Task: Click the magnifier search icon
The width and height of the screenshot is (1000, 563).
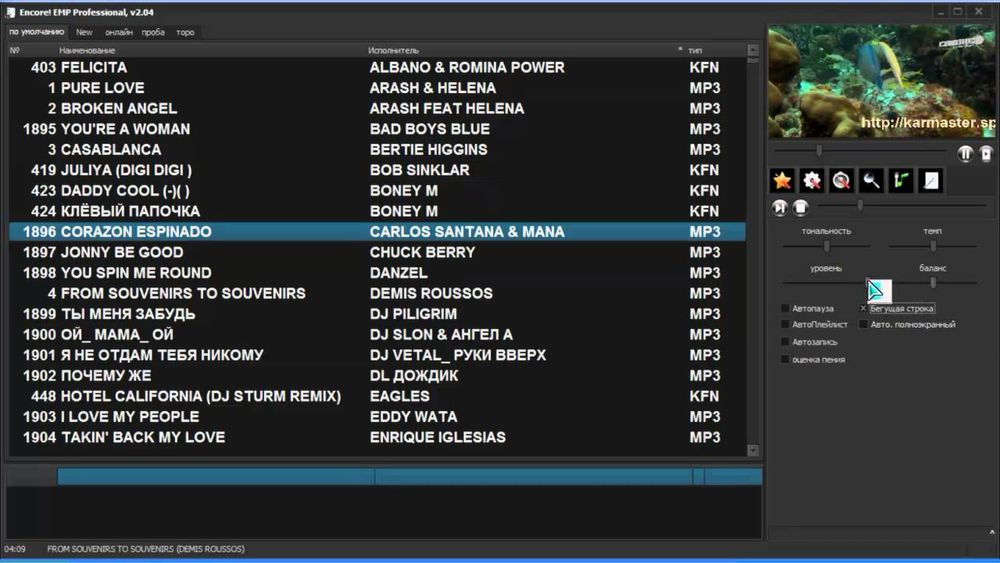Action: coord(871,180)
